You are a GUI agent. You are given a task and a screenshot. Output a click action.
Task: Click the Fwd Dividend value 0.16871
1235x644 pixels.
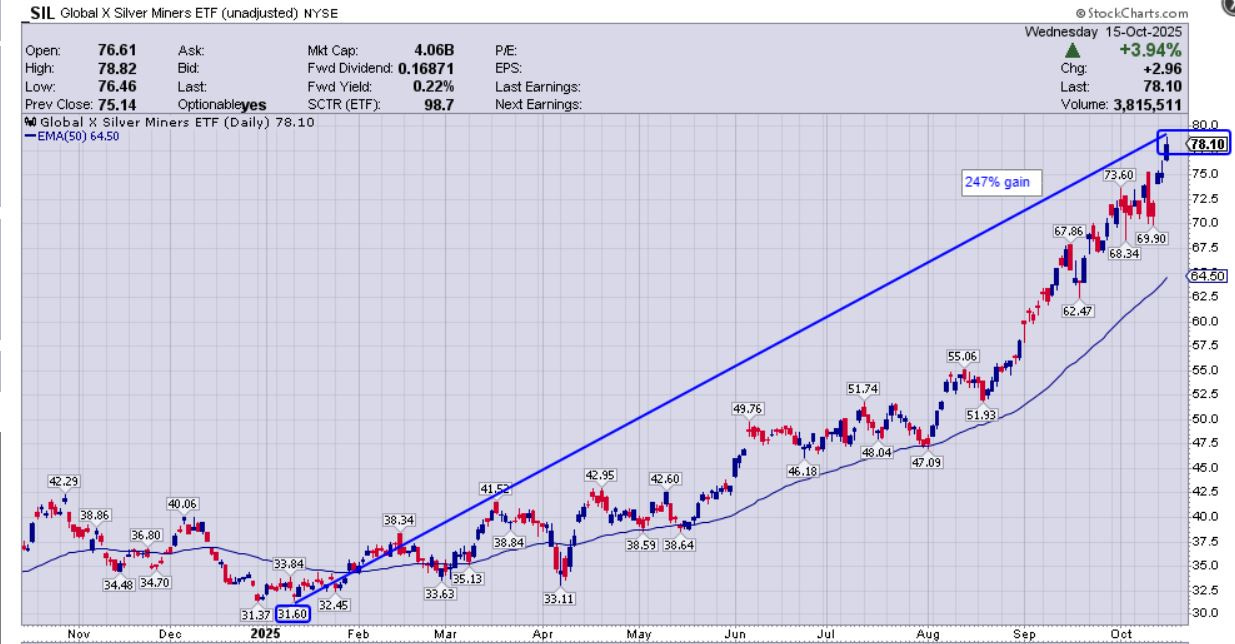pyautogui.click(x=428, y=68)
